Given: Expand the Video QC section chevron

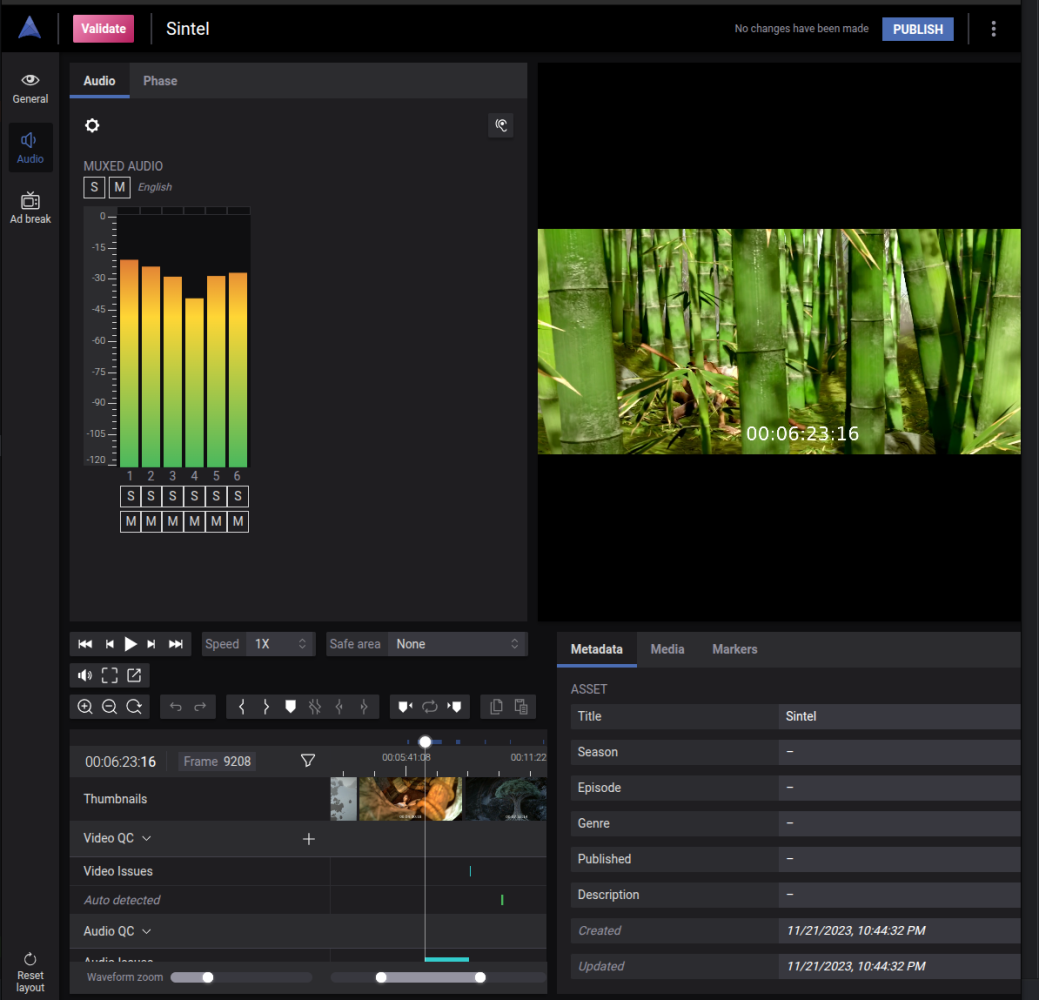Looking at the screenshot, I should [147, 838].
